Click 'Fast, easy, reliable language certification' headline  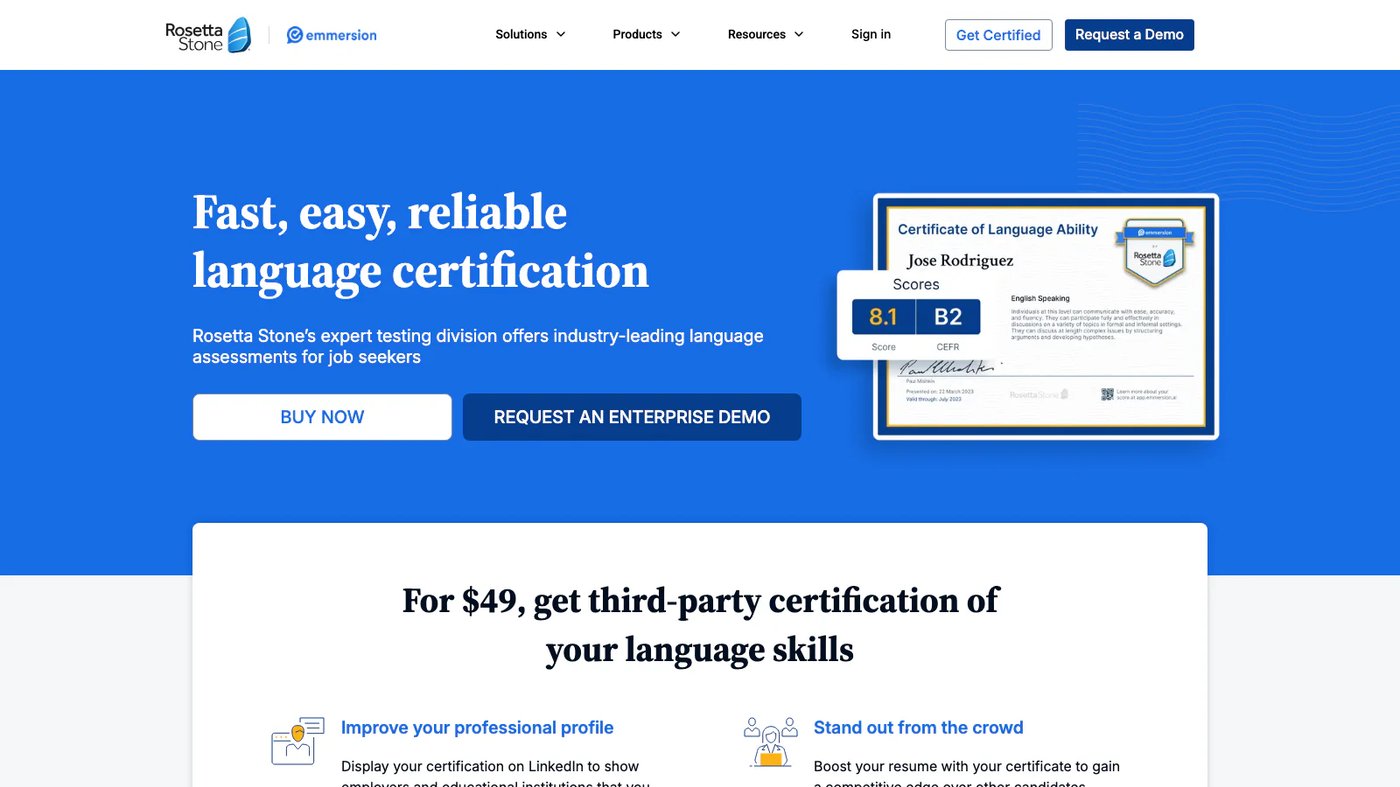[x=420, y=242]
